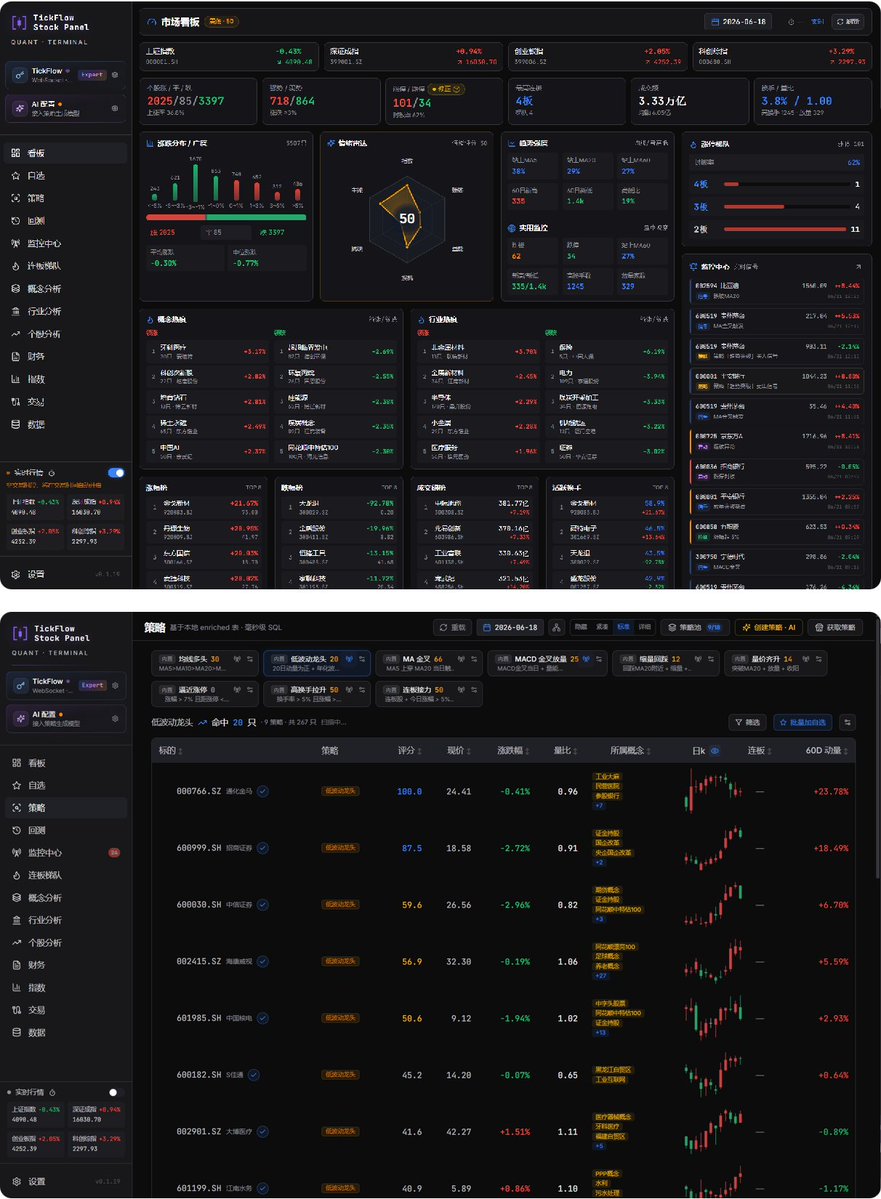This screenshot has width=881, height=1199.
Task: Open the 600999.SH stock row
Action: [503, 848]
